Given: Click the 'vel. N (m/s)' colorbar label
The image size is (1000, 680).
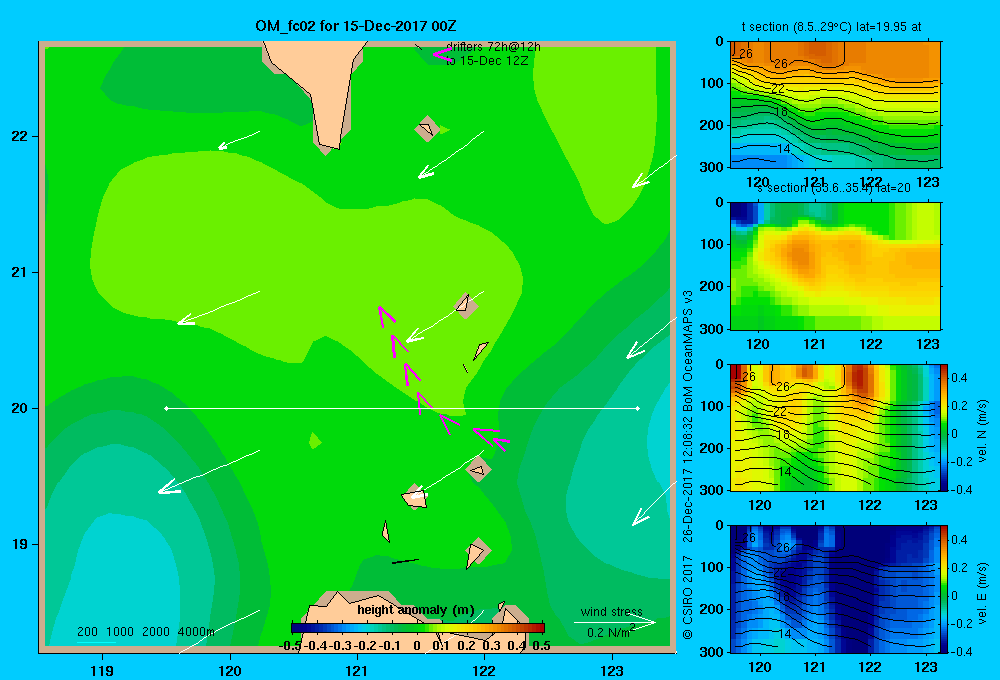Looking at the screenshot, I should pyautogui.click(x=983, y=431).
